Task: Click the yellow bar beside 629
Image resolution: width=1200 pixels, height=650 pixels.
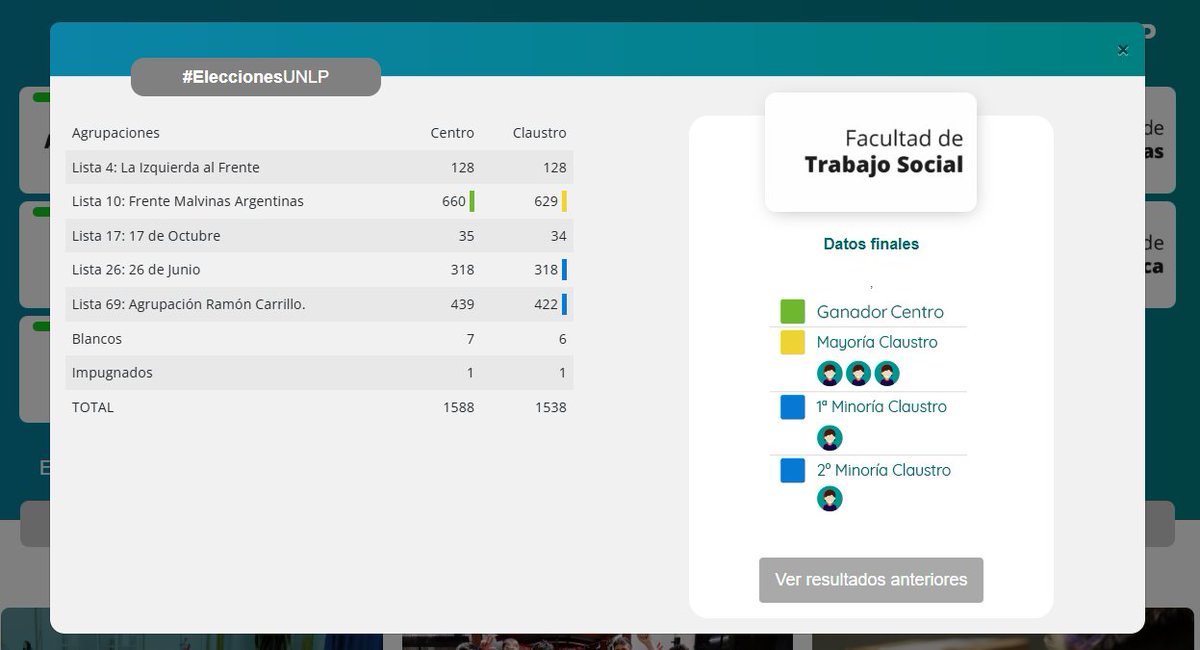Action: tap(564, 201)
